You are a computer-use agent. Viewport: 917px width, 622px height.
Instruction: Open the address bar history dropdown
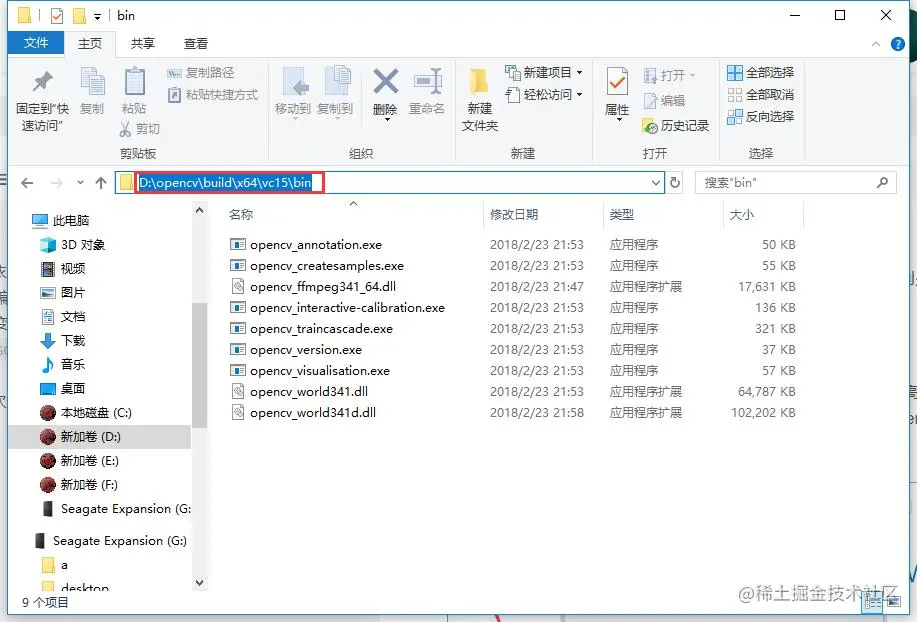click(655, 182)
